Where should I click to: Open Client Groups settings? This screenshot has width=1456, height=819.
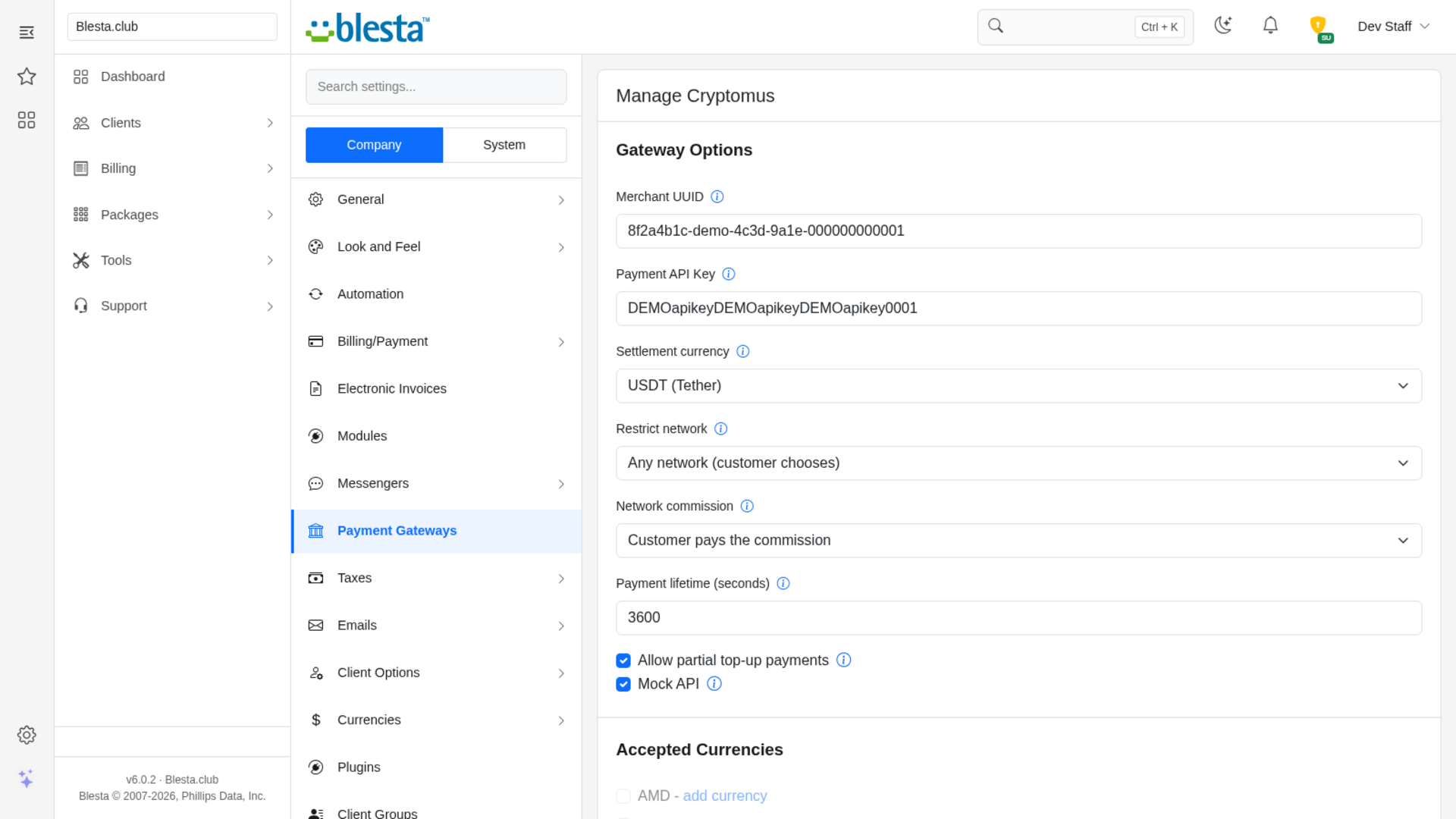pos(436,808)
